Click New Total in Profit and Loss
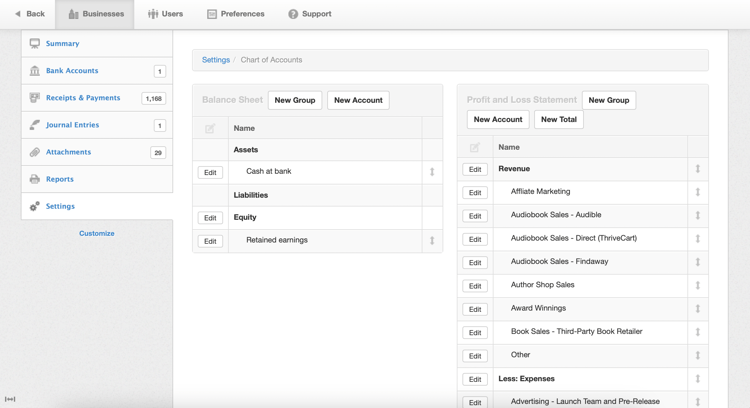The width and height of the screenshot is (750, 408). (558, 119)
